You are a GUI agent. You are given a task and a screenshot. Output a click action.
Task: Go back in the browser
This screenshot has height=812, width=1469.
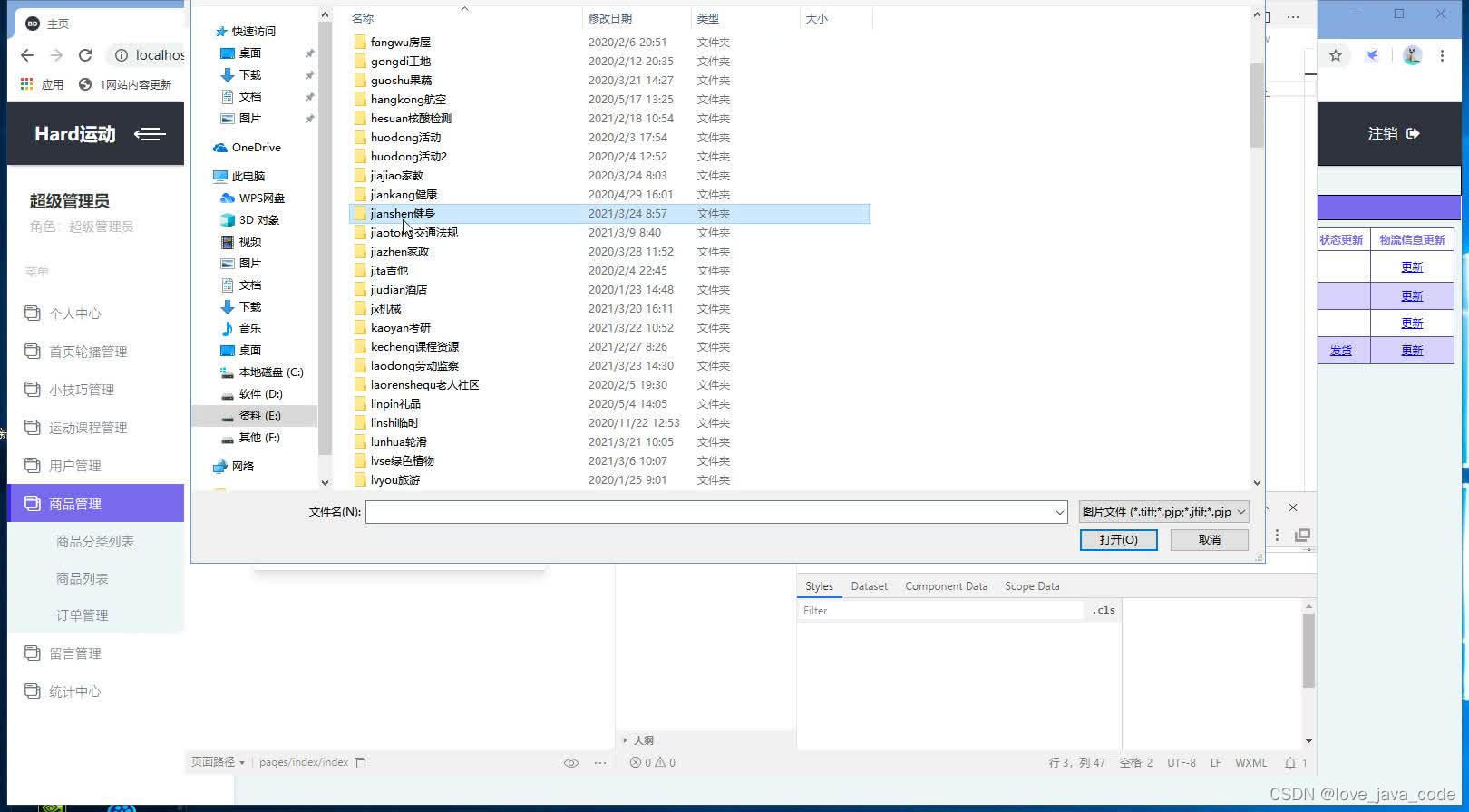pyautogui.click(x=27, y=55)
